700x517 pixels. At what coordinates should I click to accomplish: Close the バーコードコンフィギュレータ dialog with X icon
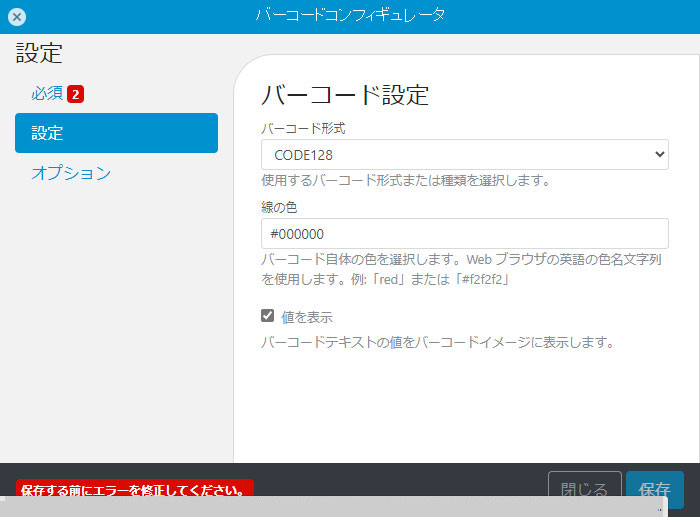(x=17, y=17)
